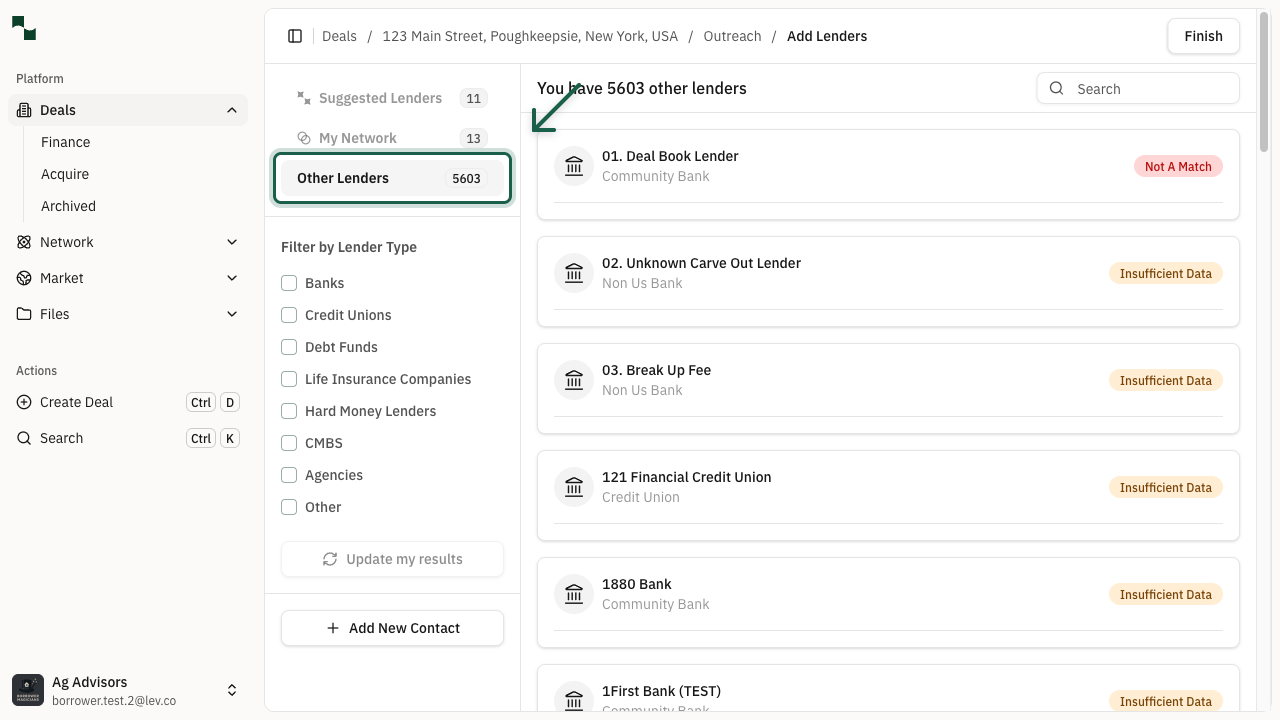The image size is (1280, 720).
Task: Check the Credit Unions filter
Action: pyautogui.click(x=289, y=315)
